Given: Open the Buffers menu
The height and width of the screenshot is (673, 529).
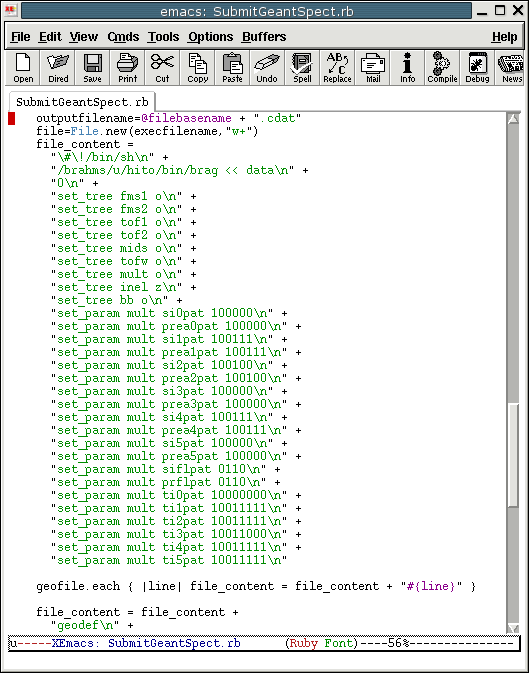Looking at the screenshot, I should pos(264,37).
